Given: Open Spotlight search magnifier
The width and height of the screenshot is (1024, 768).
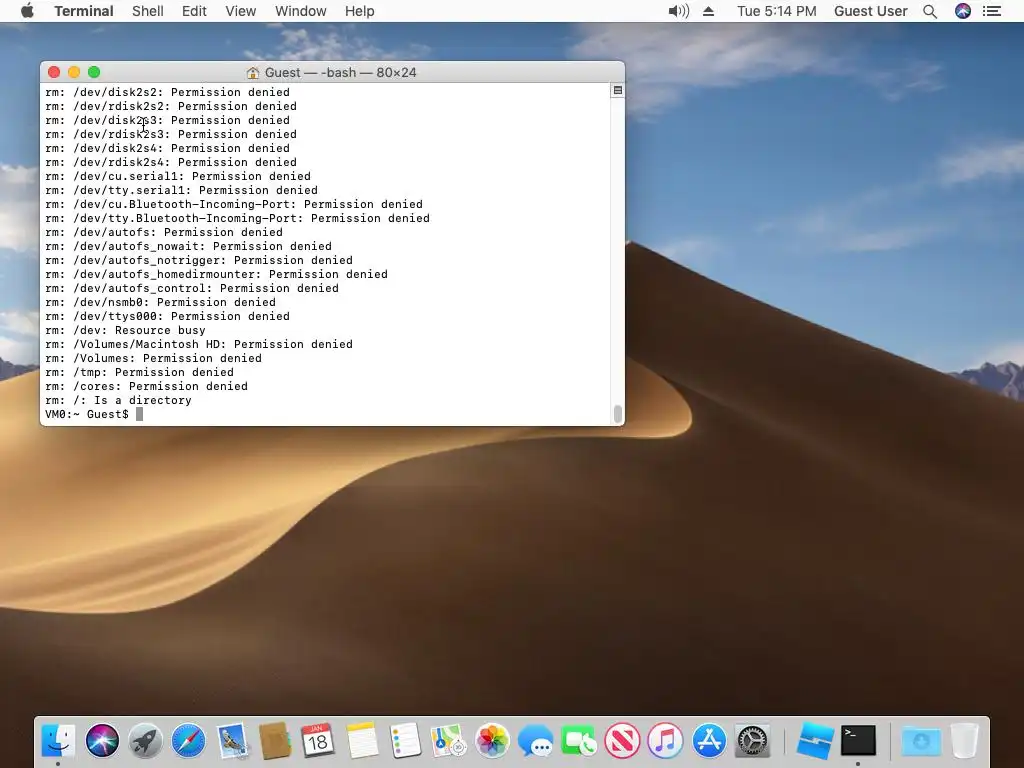Looking at the screenshot, I should pyautogui.click(x=930, y=11).
